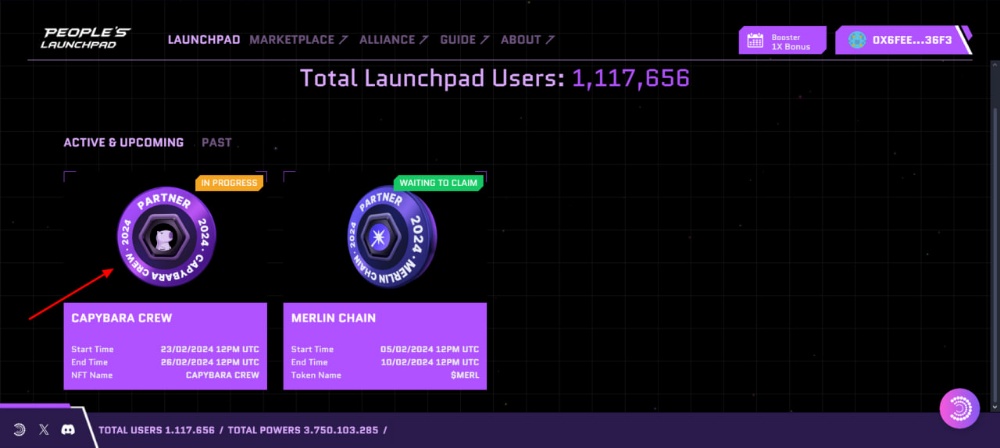The height and width of the screenshot is (448, 1000).
Task: Open the MERLIN CHAIN card title
Action: [334, 318]
